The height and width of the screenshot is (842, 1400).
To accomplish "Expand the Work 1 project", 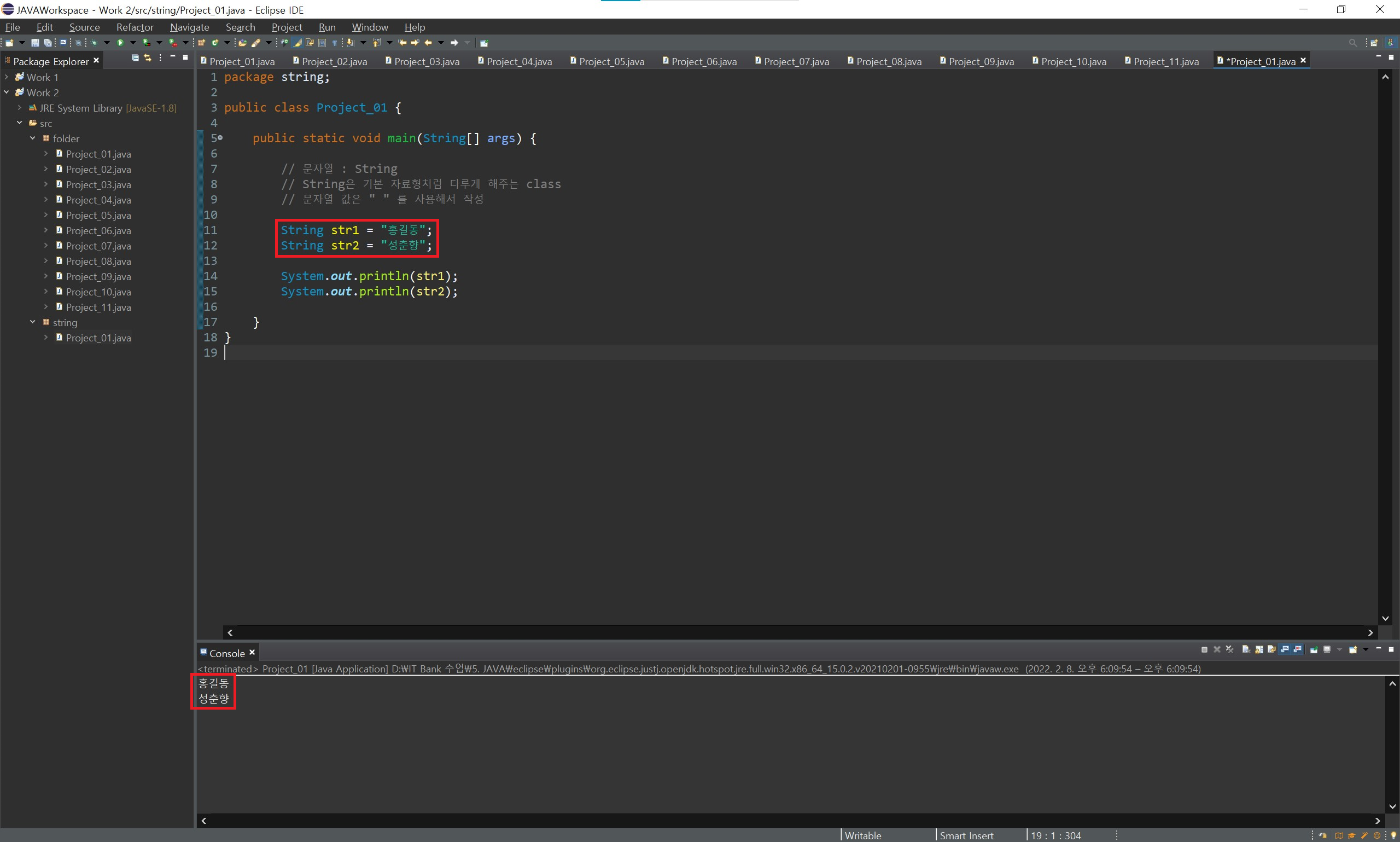I will pyautogui.click(x=7, y=77).
